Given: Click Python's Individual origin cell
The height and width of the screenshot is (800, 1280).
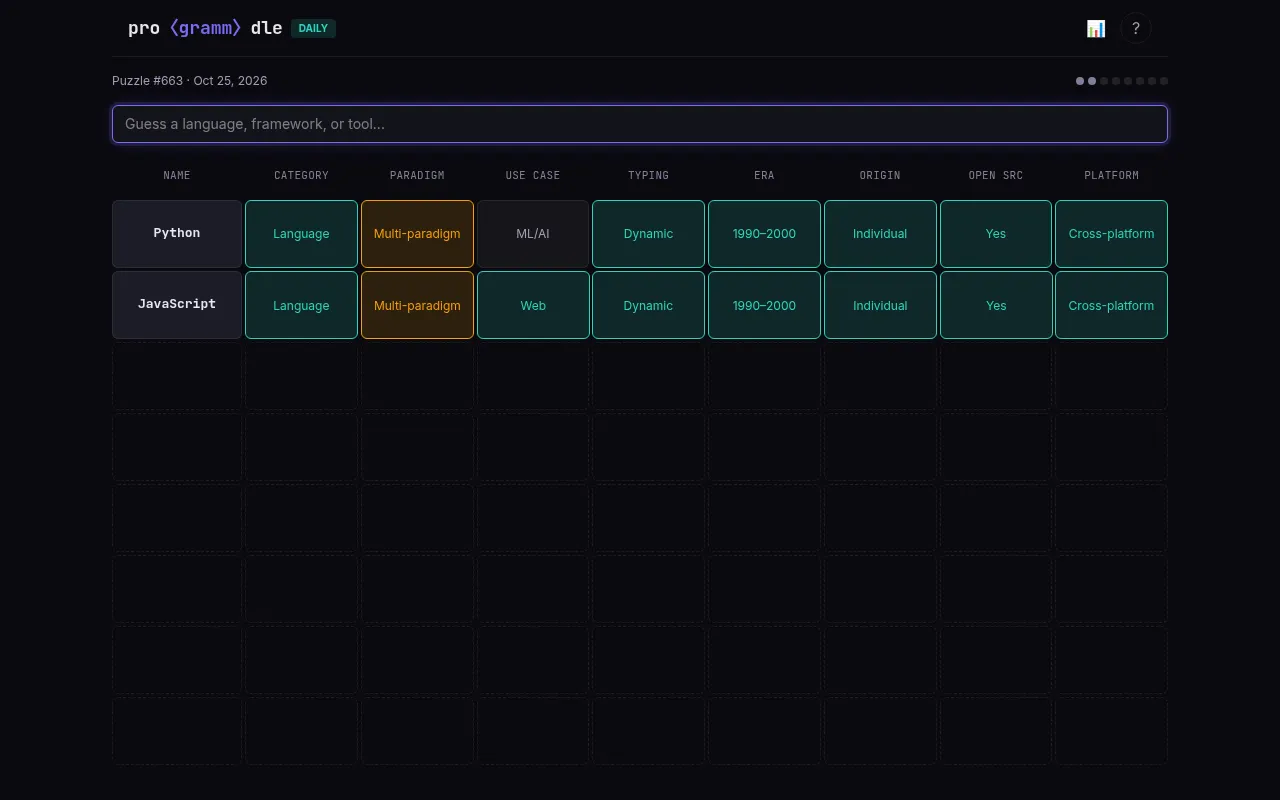Looking at the screenshot, I should [880, 234].
